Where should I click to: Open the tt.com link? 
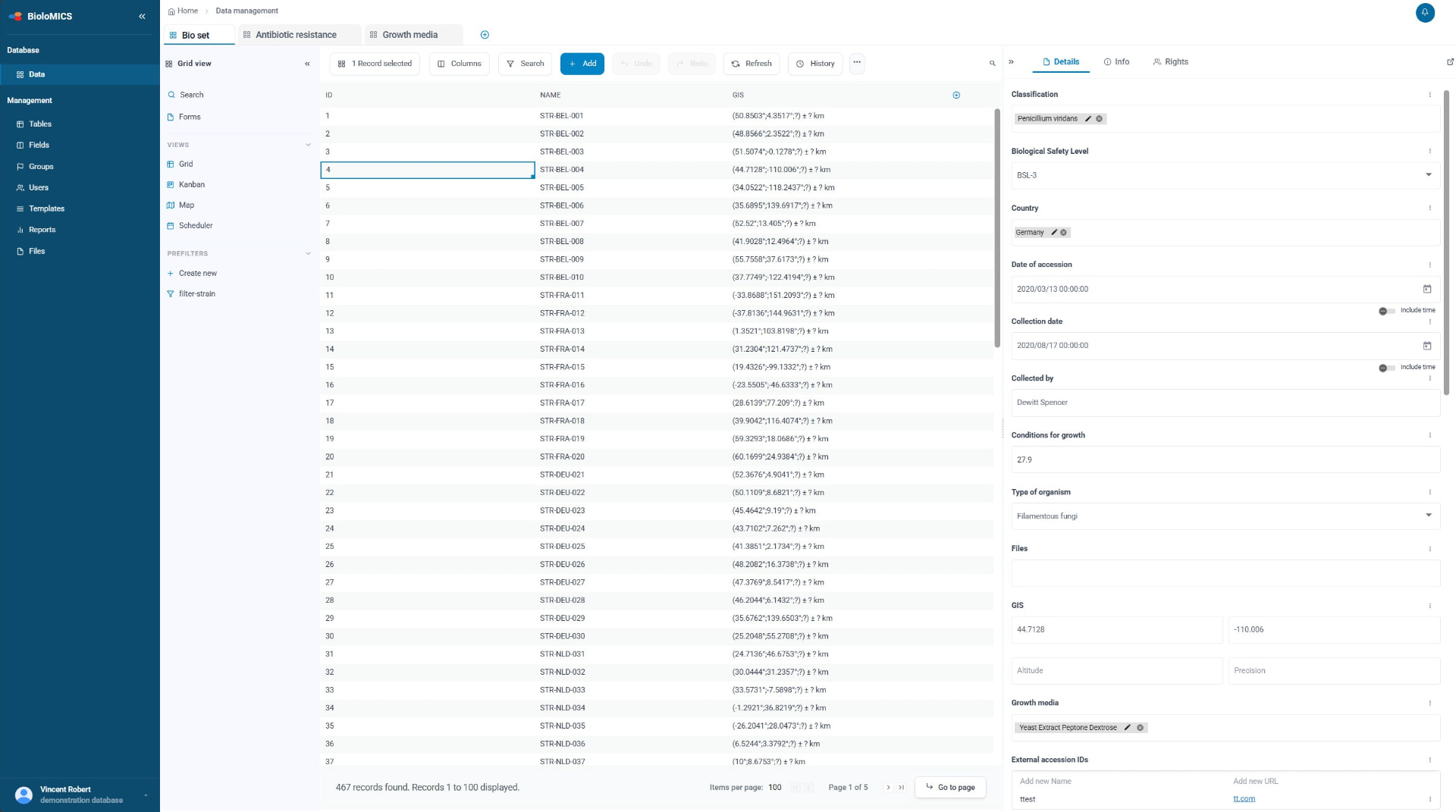tap(1244, 799)
